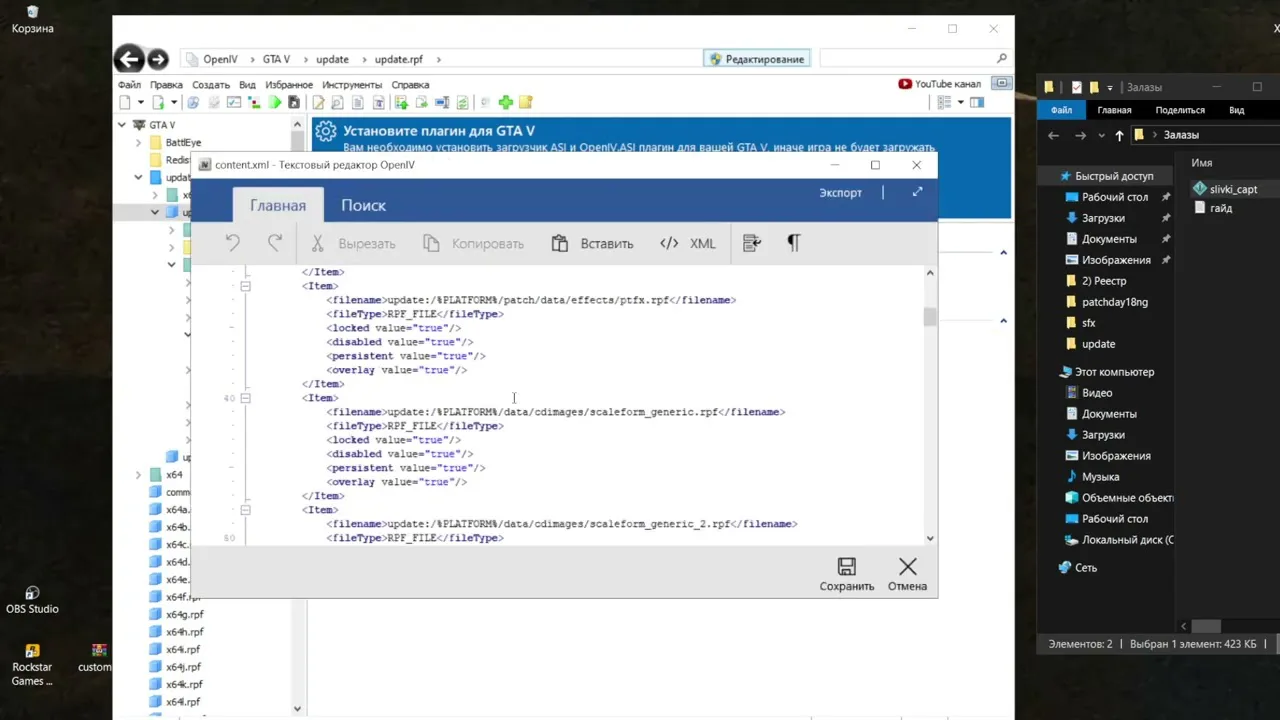Open the Избранное menu
1280x720 pixels.
(x=289, y=85)
